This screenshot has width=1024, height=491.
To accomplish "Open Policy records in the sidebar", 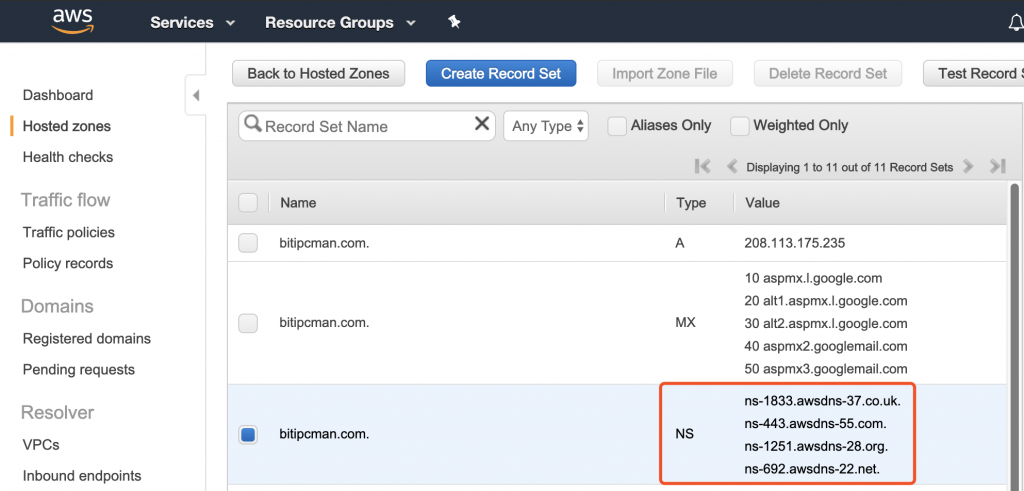I will tap(68, 263).
